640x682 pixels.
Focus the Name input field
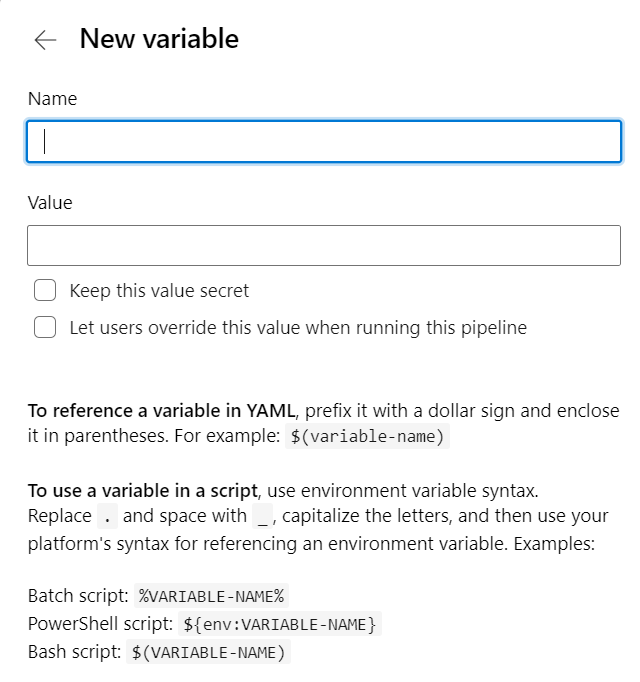(x=324, y=142)
